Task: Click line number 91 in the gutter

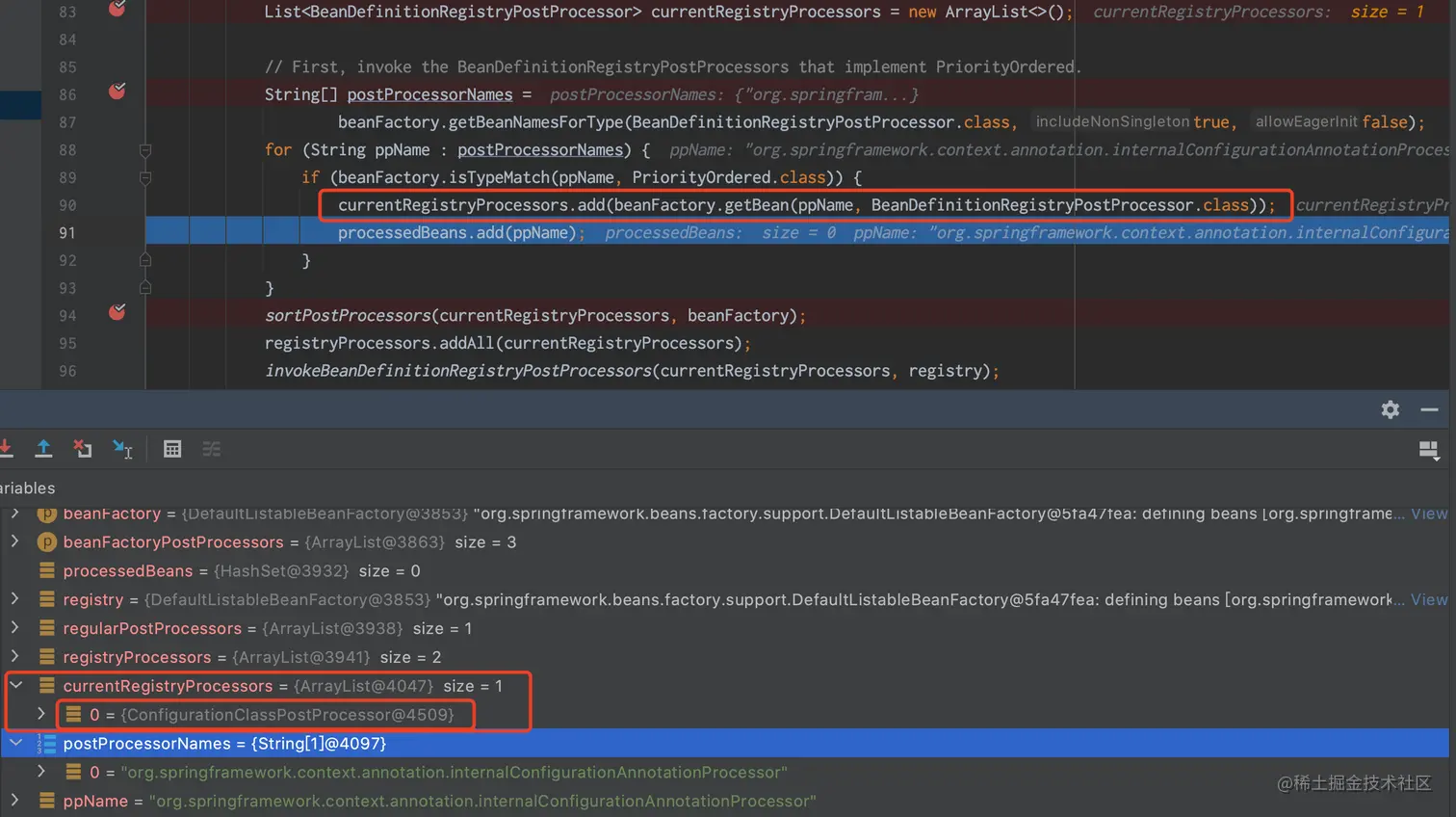Action: click(67, 233)
